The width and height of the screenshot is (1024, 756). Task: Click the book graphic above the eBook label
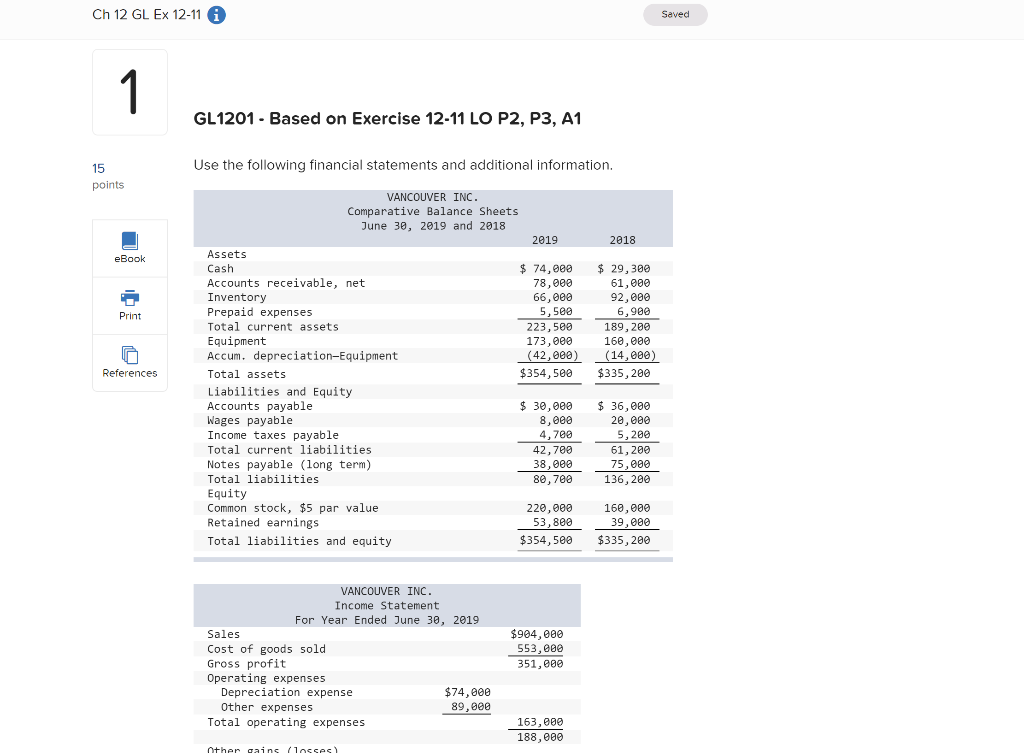(129, 240)
